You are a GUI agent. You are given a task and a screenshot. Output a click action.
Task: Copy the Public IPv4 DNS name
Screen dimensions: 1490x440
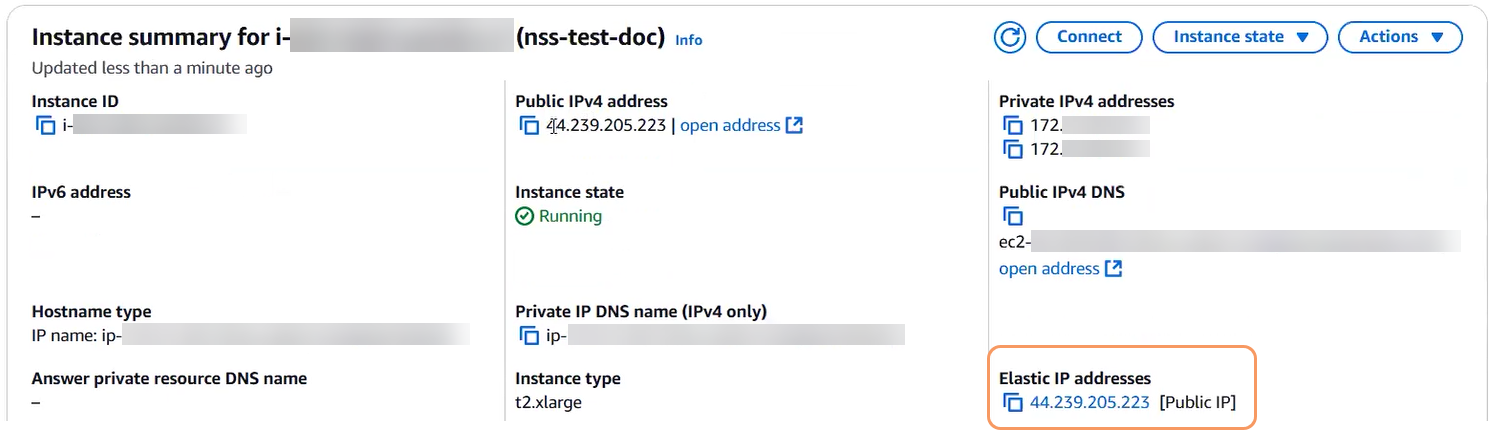coord(1013,217)
